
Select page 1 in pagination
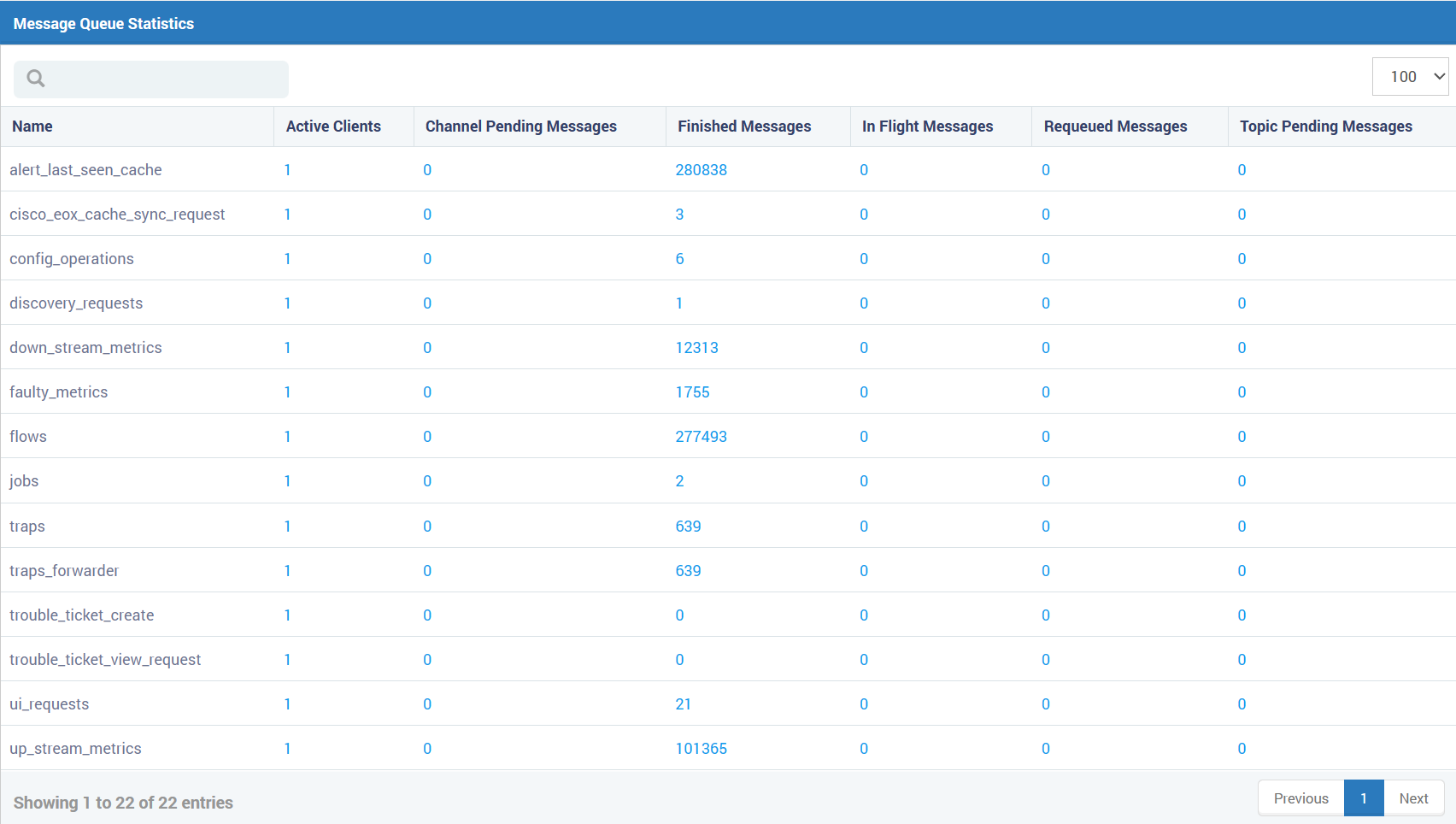[1364, 798]
